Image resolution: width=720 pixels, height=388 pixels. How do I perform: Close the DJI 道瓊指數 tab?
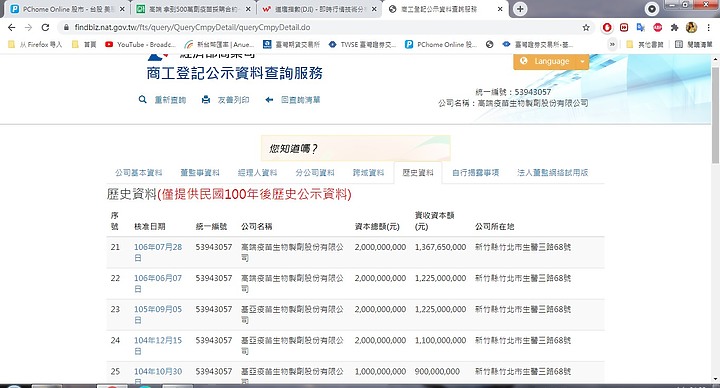374,9
